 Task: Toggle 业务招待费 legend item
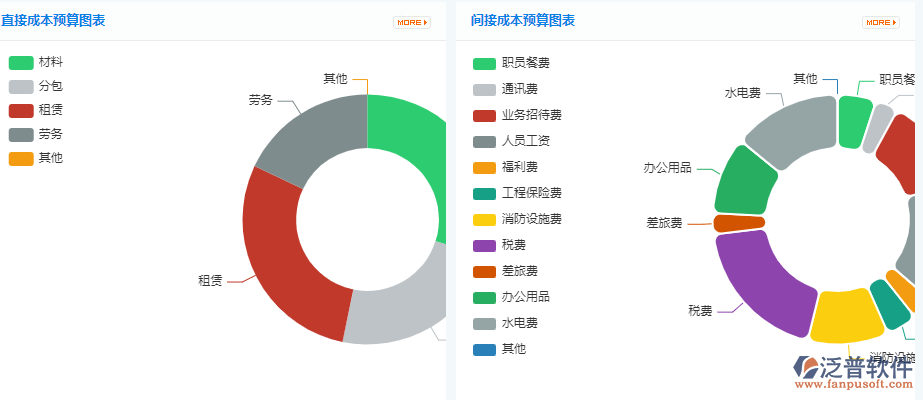(517, 115)
